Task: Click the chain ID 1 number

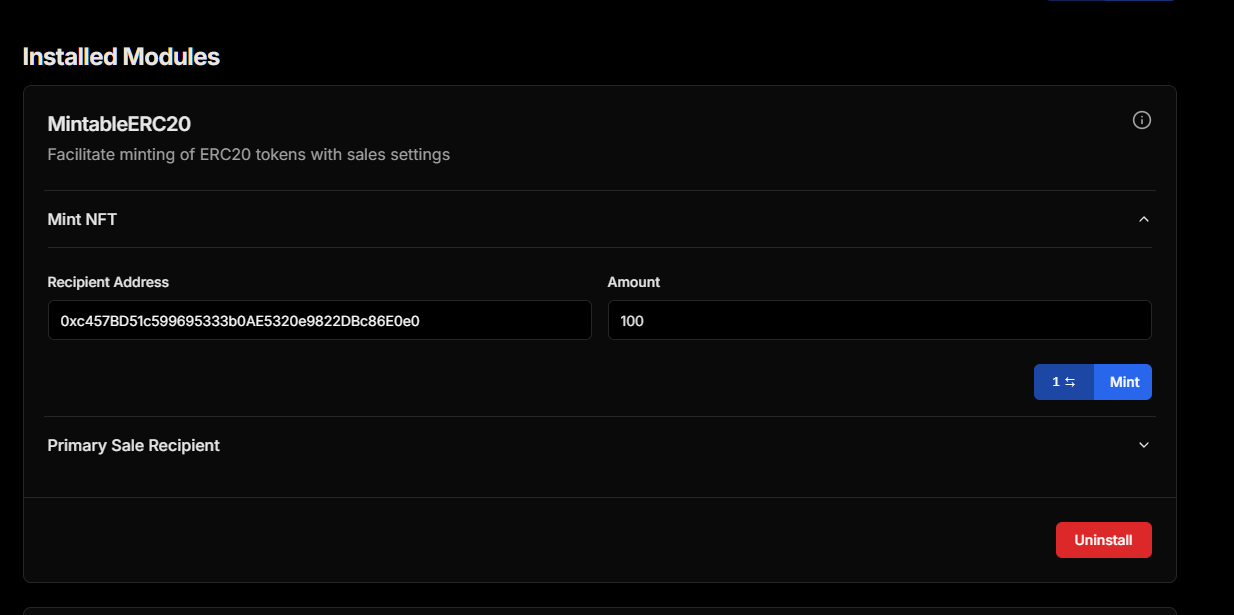Action: click(x=1056, y=382)
